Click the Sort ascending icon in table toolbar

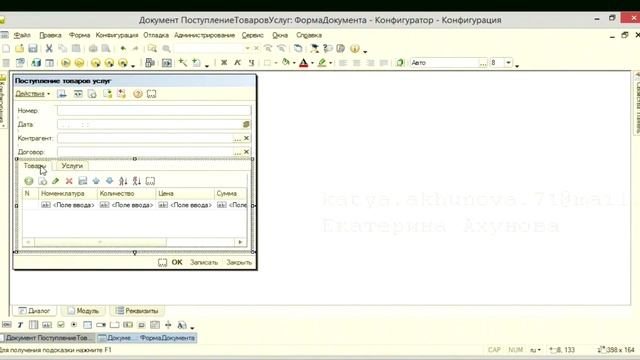[123, 181]
